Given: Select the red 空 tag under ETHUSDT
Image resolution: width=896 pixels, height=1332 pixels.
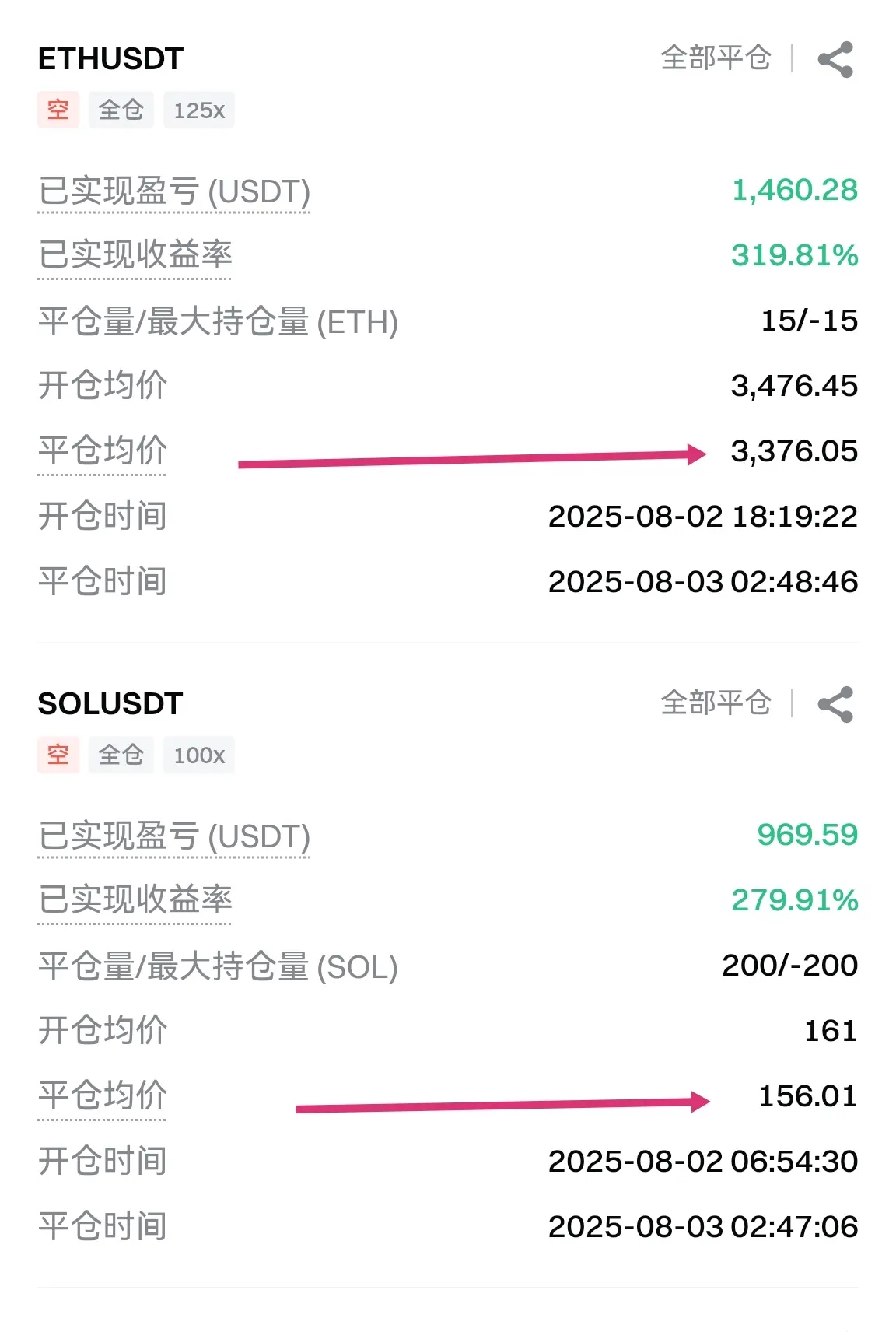Looking at the screenshot, I should click(x=58, y=110).
